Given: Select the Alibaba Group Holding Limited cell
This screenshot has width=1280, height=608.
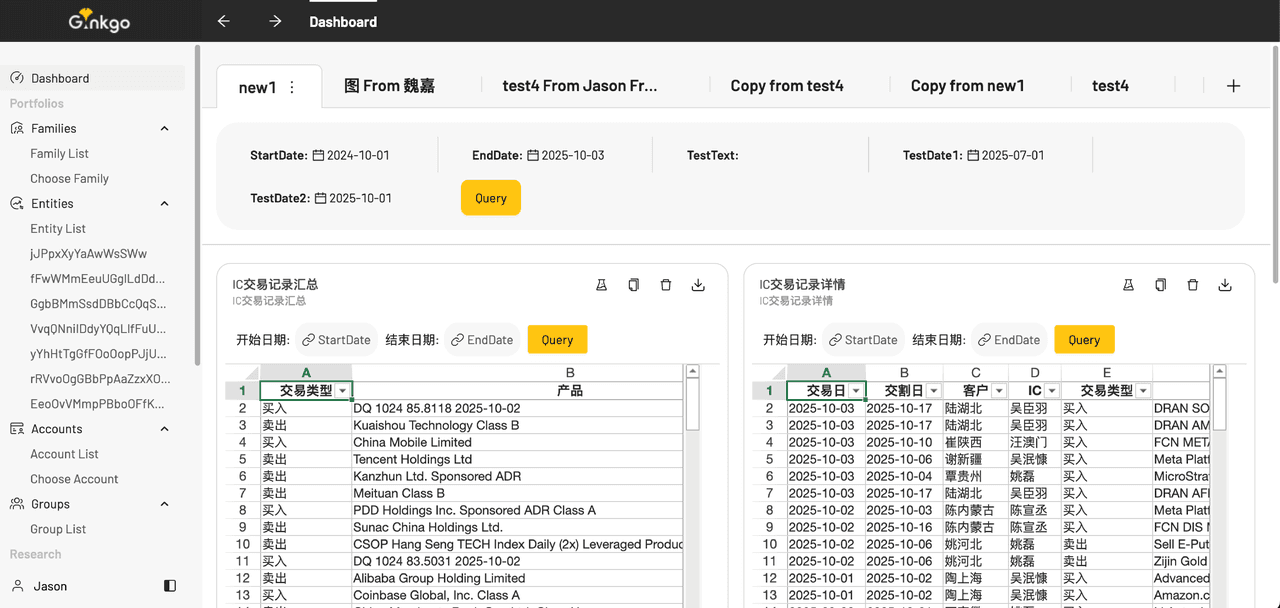Looking at the screenshot, I should click(518, 578).
